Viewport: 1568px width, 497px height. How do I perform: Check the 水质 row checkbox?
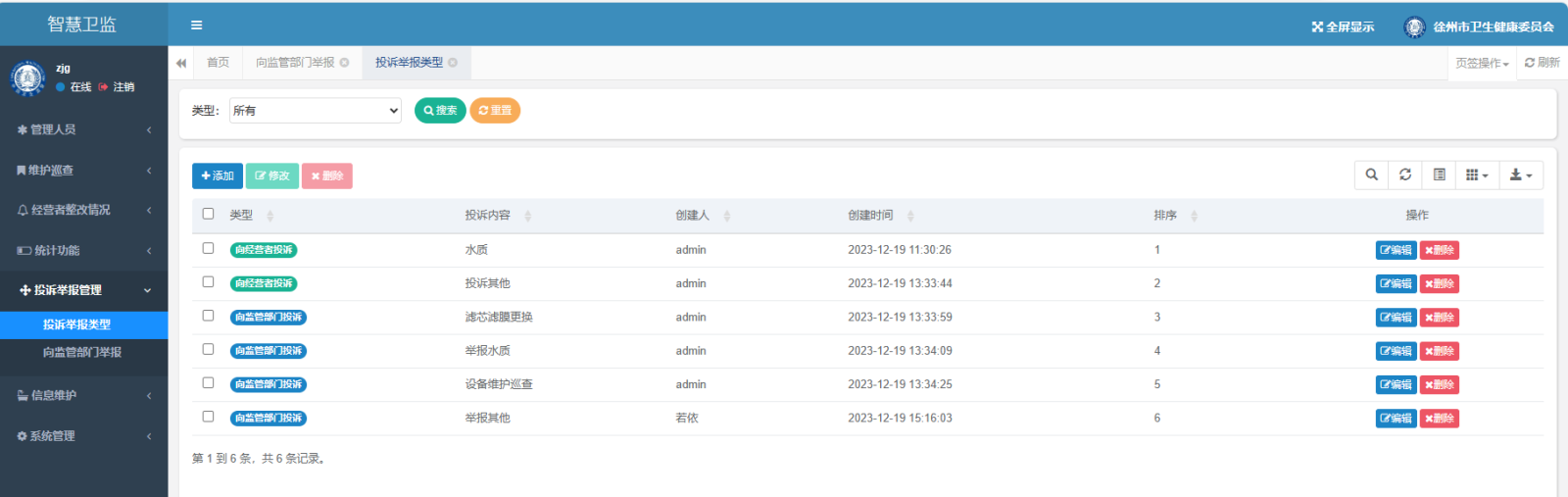click(208, 248)
